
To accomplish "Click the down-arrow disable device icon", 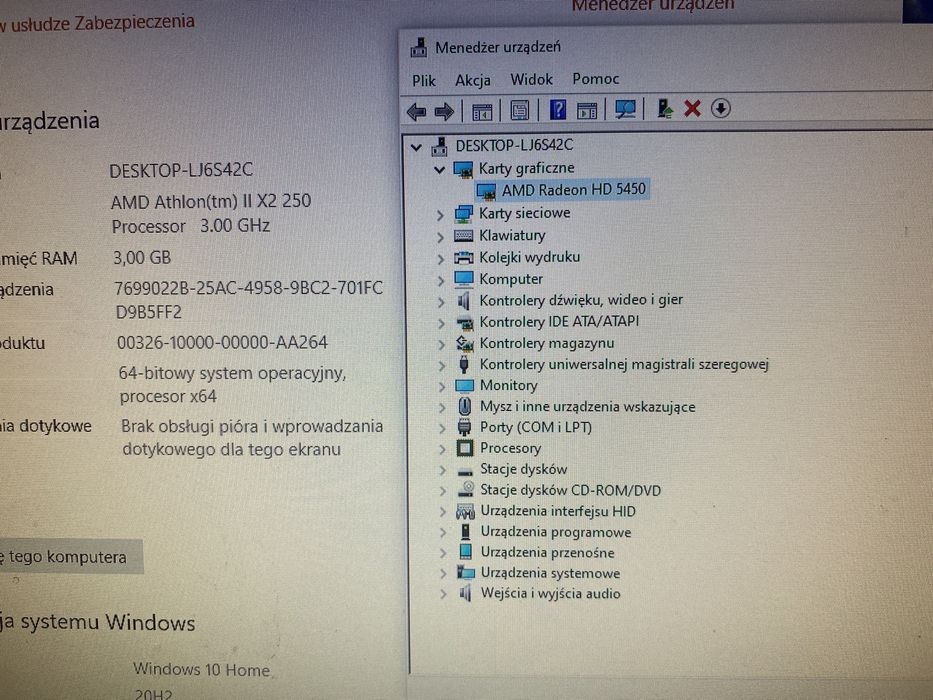I will pyautogui.click(x=721, y=108).
